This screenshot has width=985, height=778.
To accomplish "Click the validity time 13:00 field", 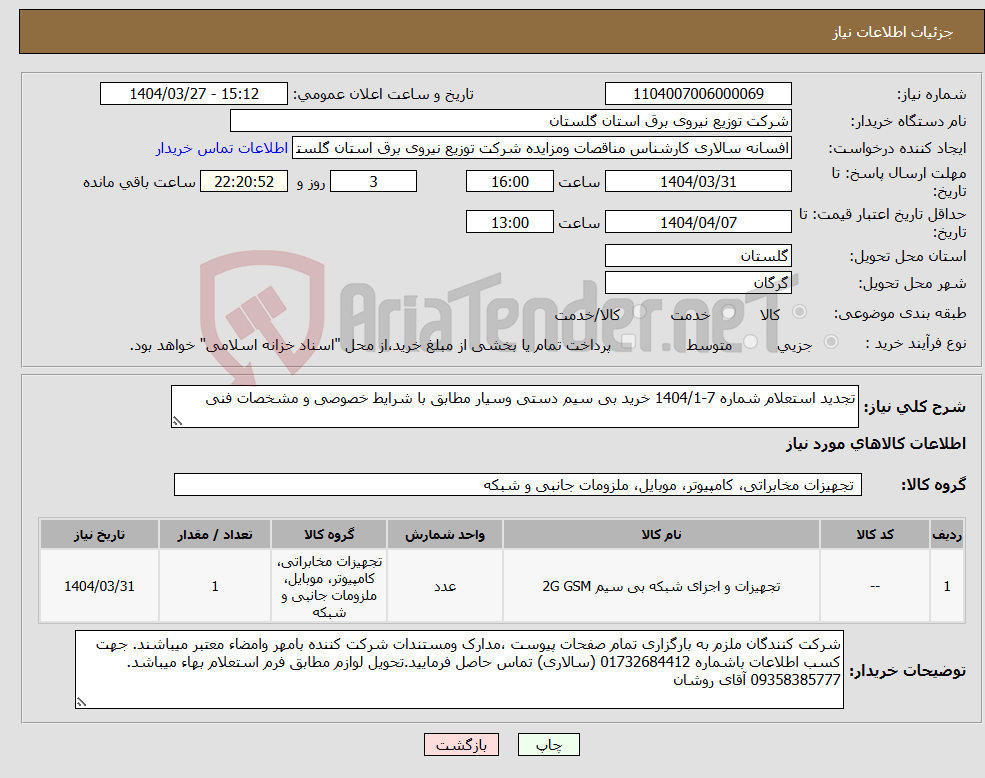I will pos(509,222).
